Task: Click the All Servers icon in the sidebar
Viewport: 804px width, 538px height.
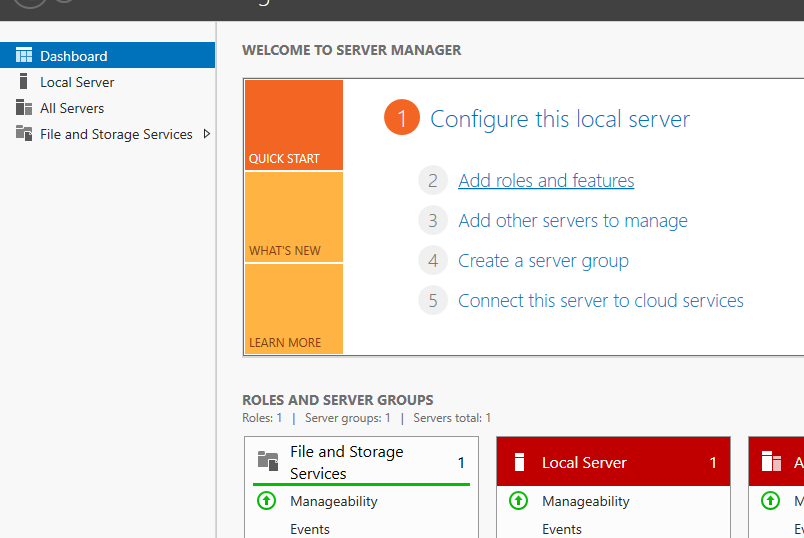Action: [x=24, y=108]
